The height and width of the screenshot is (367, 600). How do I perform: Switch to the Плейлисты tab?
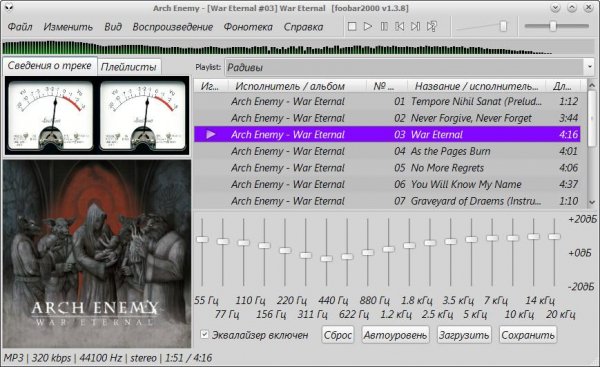coord(129,67)
